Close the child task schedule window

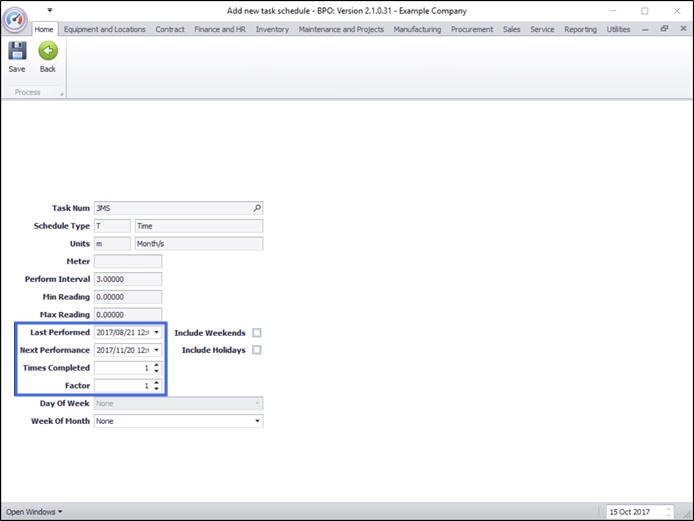click(x=683, y=28)
